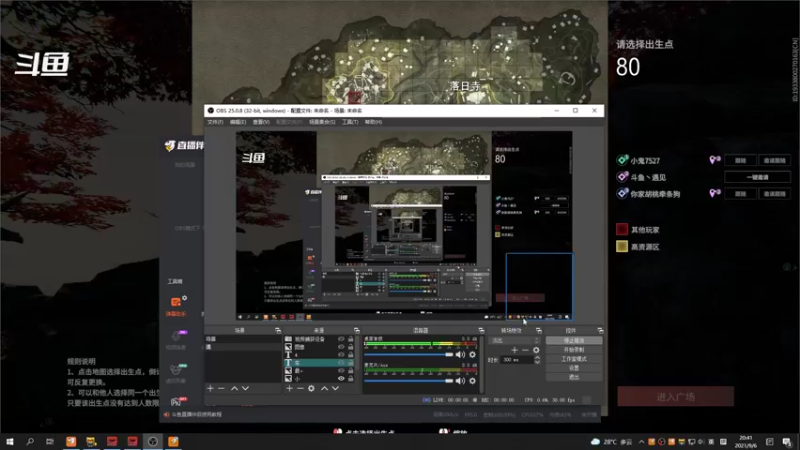Screen dimensions: 800x450
Task: Click stop streaming button in controls
Action: (x=574, y=340)
